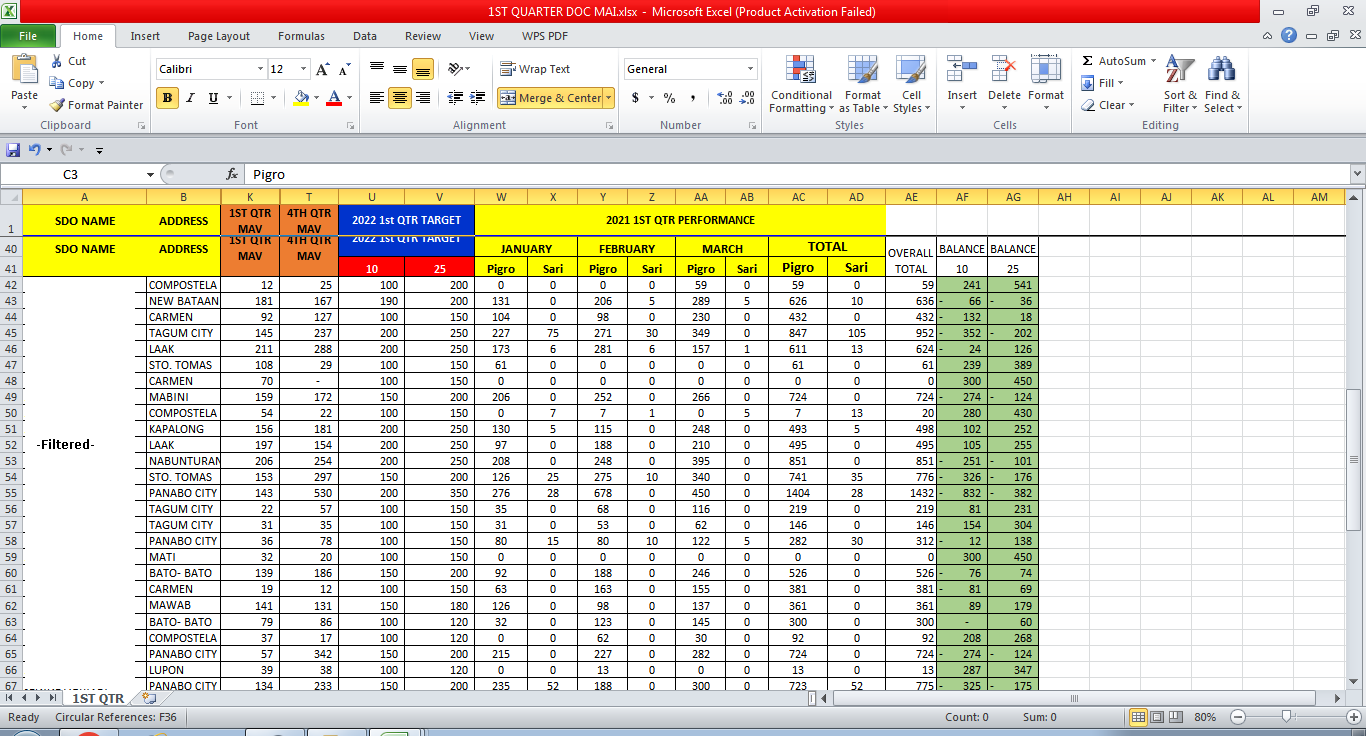Switch to the Data tab

365,36
